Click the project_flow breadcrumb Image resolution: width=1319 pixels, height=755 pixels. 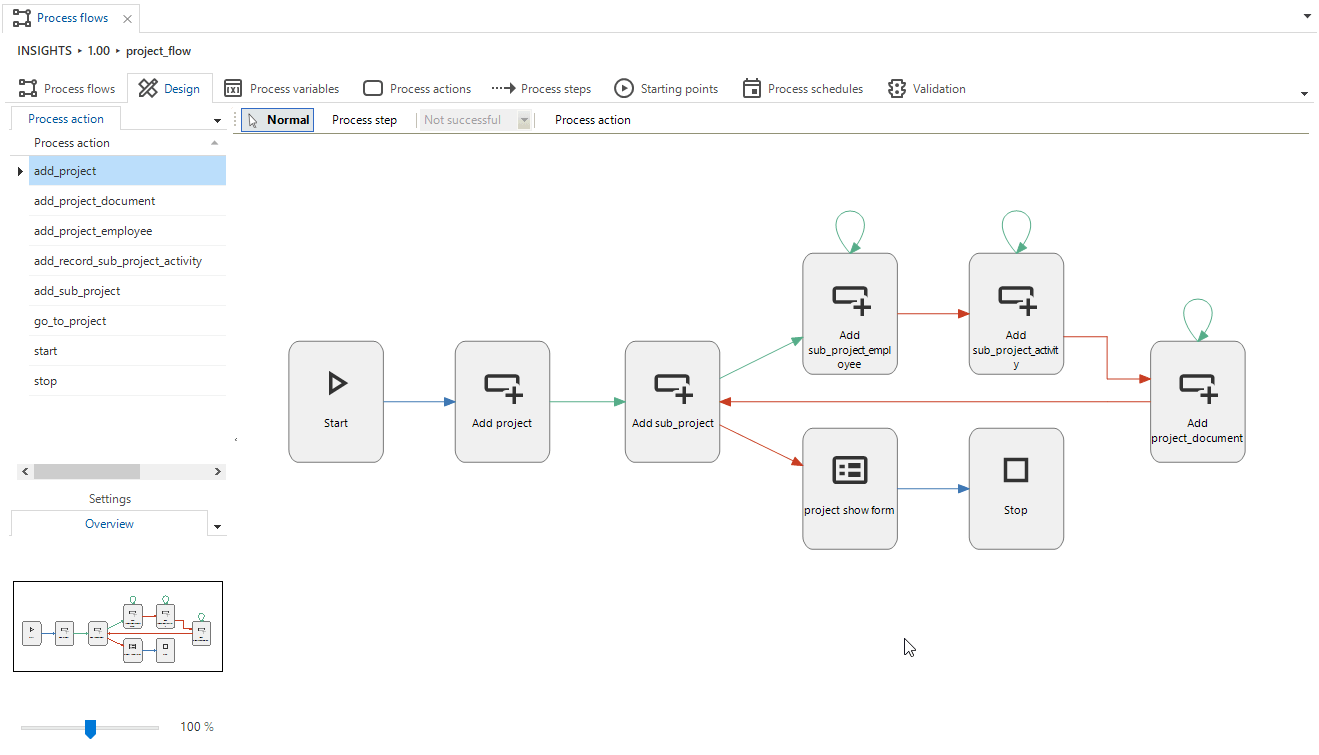pos(158,51)
